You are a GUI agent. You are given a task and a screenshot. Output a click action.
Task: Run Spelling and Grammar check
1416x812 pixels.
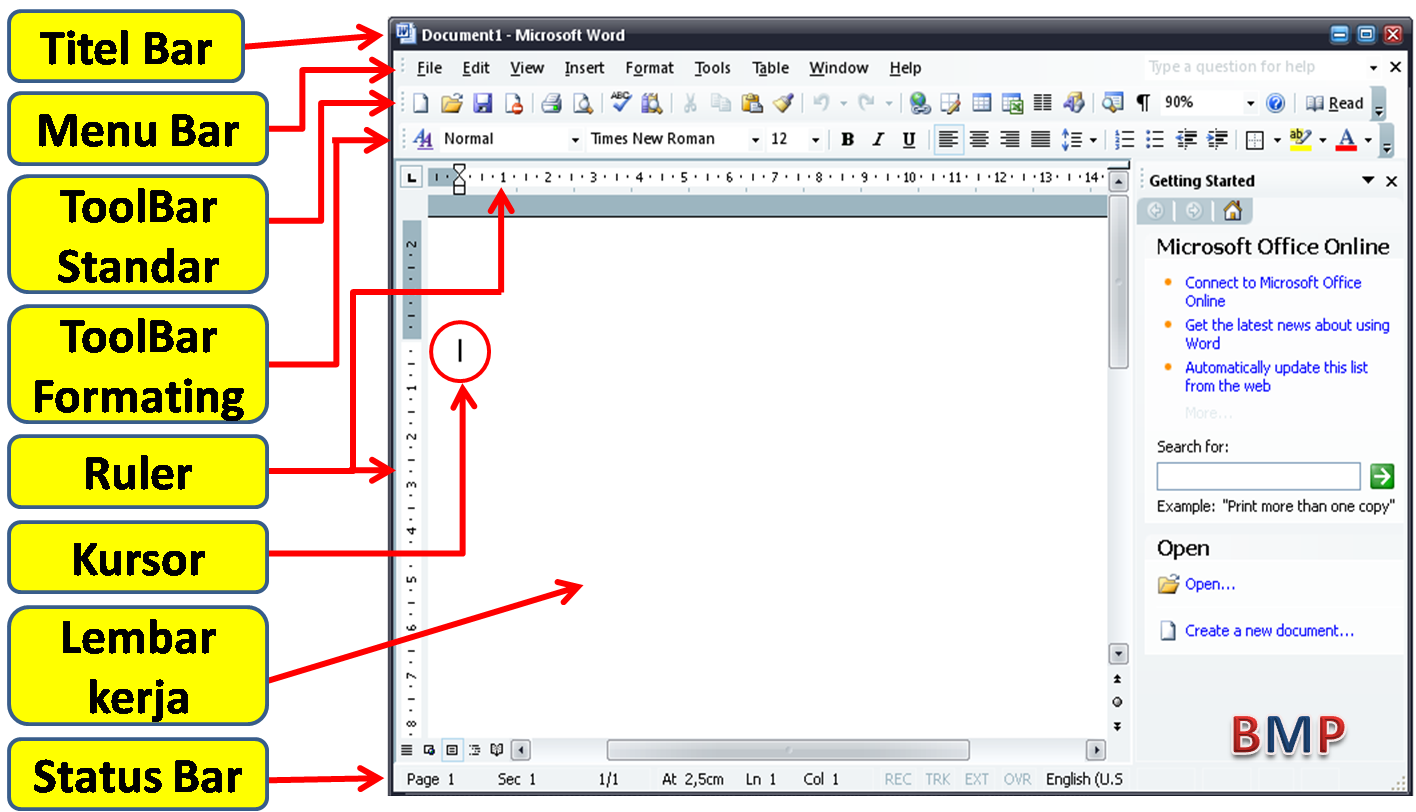point(621,103)
